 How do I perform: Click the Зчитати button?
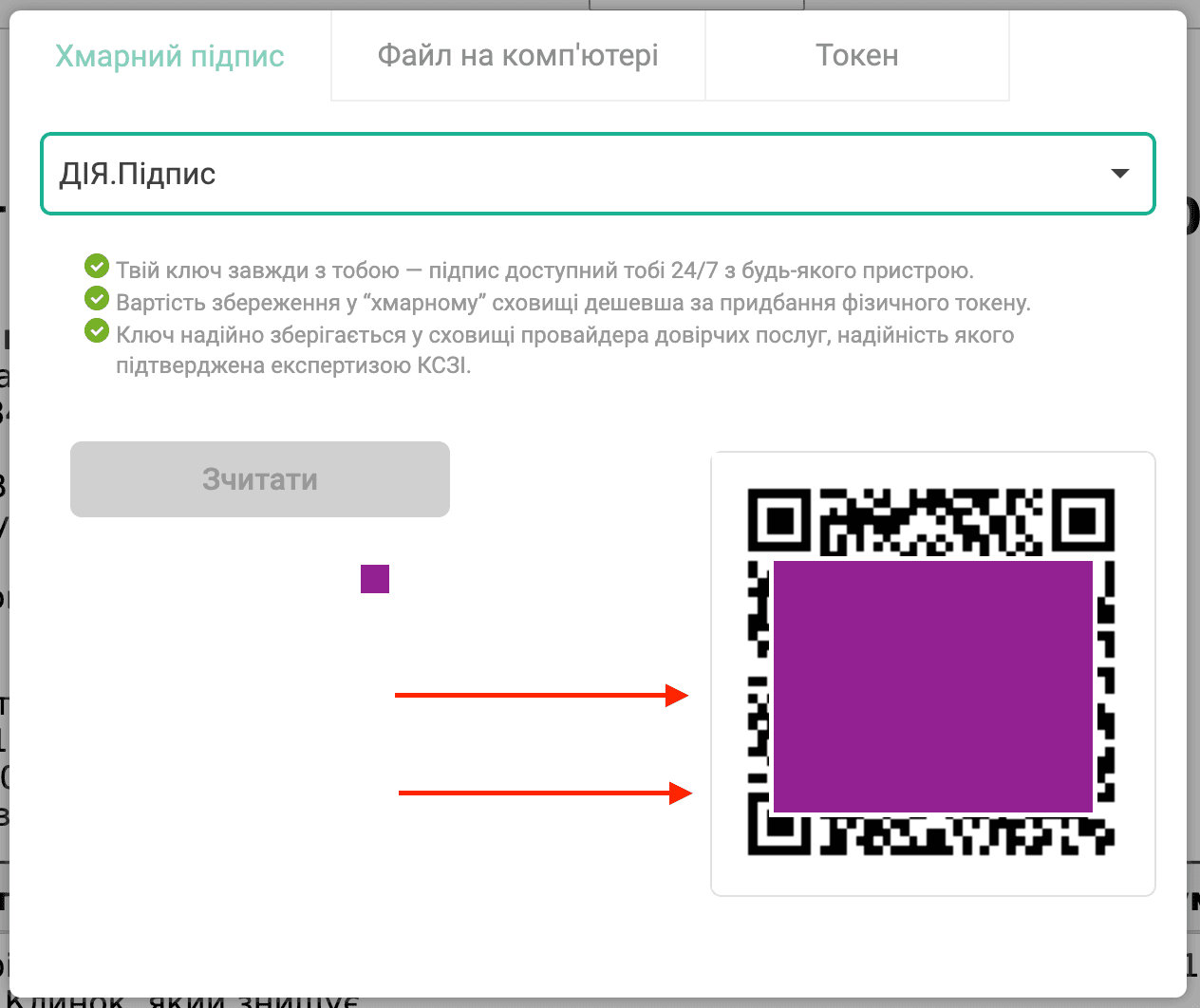point(260,479)
